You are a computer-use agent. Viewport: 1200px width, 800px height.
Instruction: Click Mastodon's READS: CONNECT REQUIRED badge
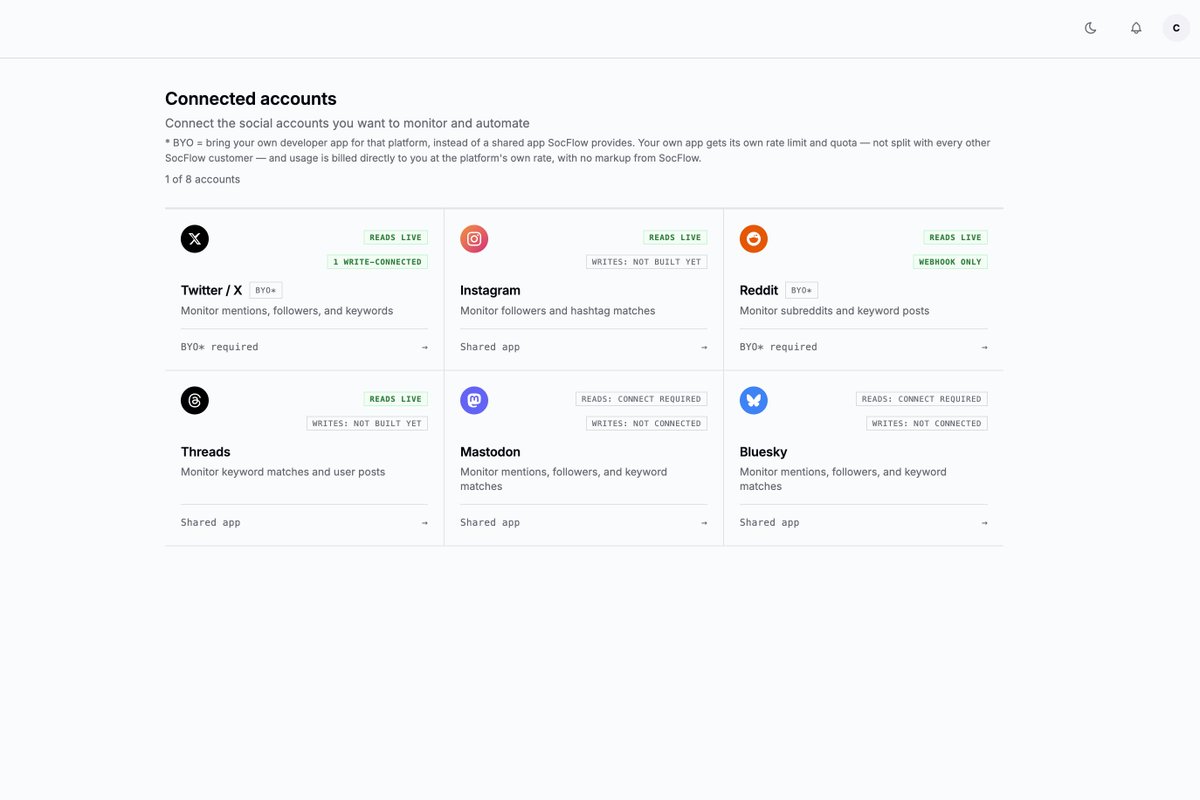pyautogui.click(x=641, y=399)
